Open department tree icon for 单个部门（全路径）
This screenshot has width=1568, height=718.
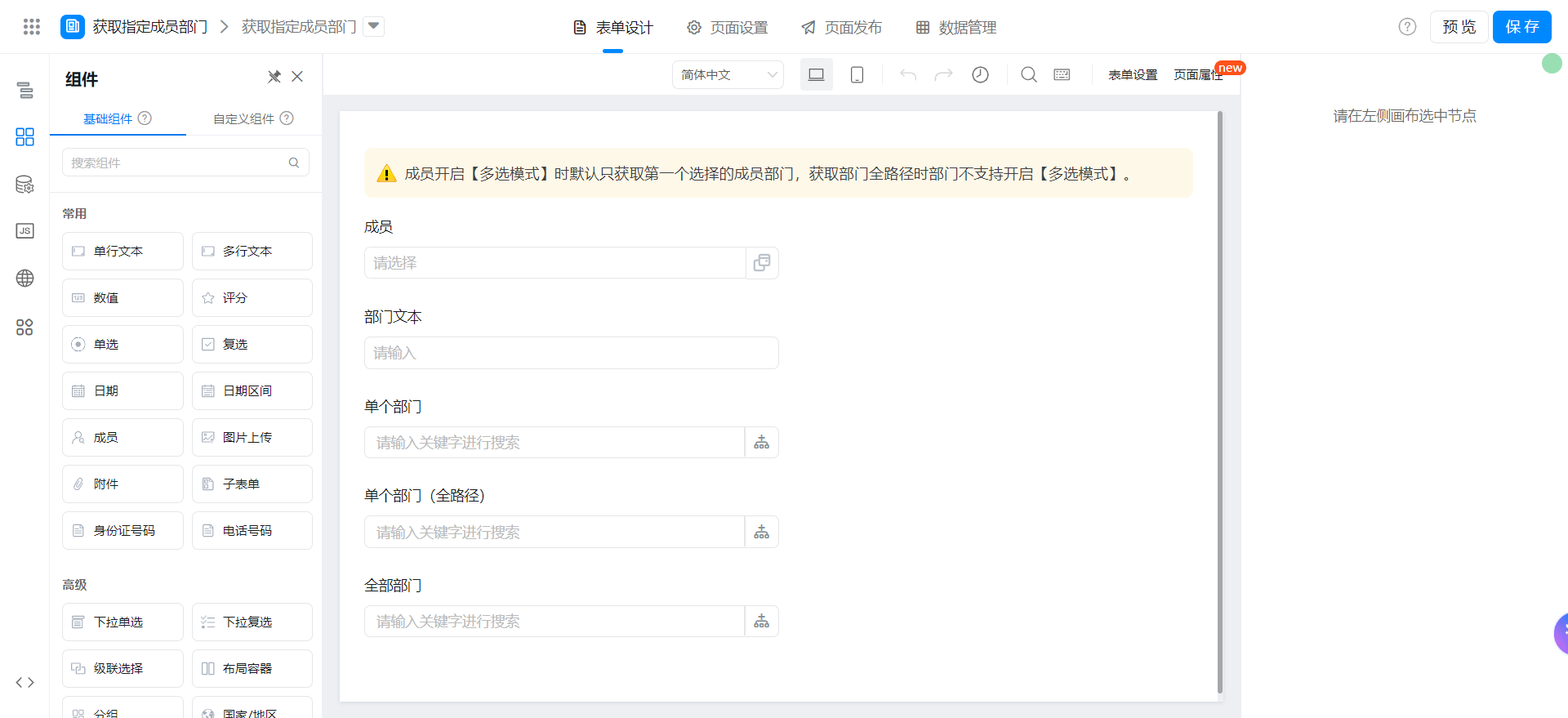[x=762, y=532]
